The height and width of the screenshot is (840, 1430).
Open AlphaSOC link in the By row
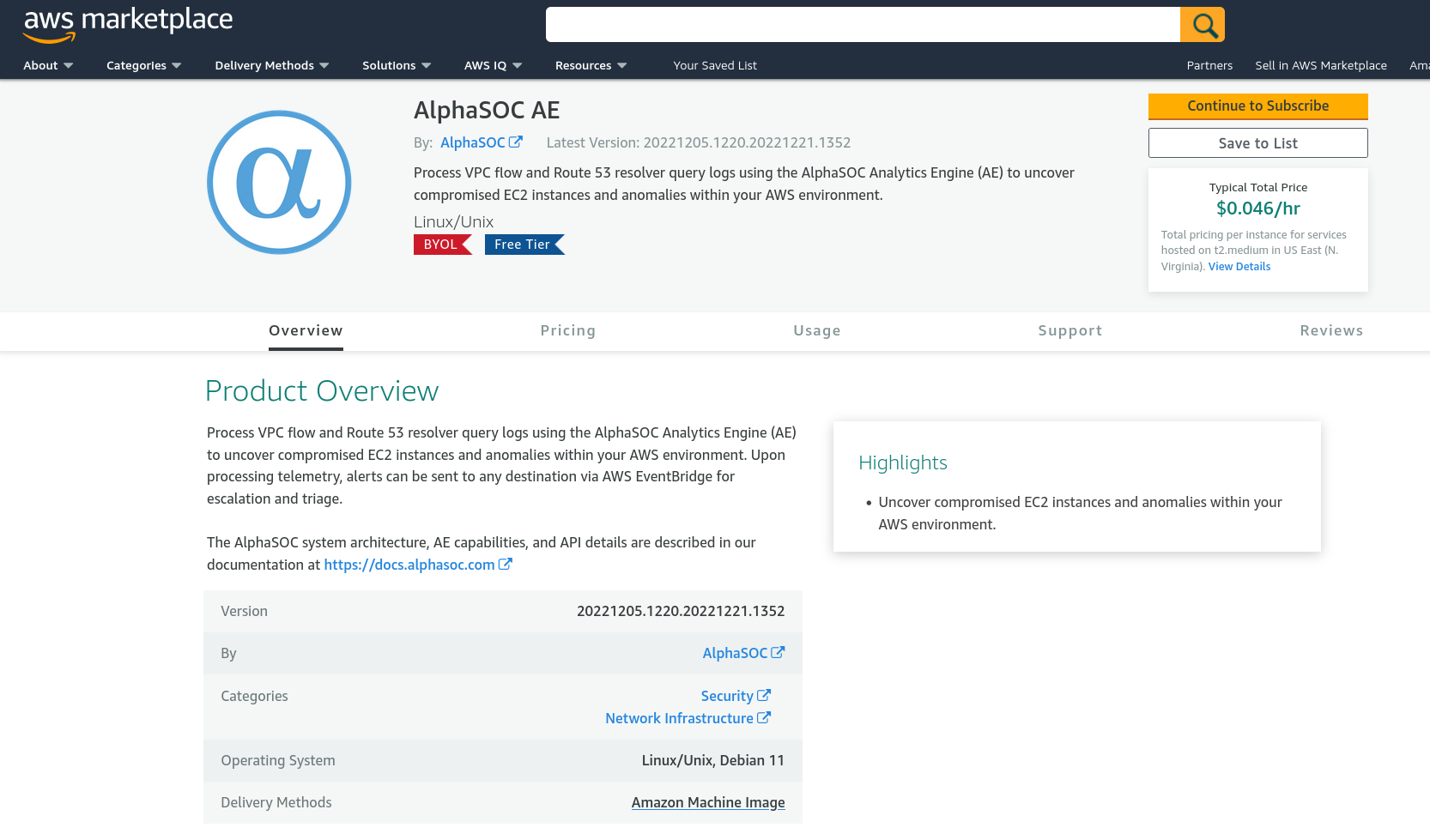735,653
